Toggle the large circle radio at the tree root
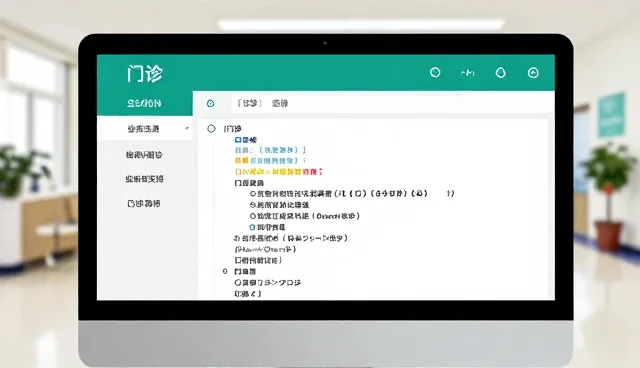 pyautogui.click(x=211, y=129)
